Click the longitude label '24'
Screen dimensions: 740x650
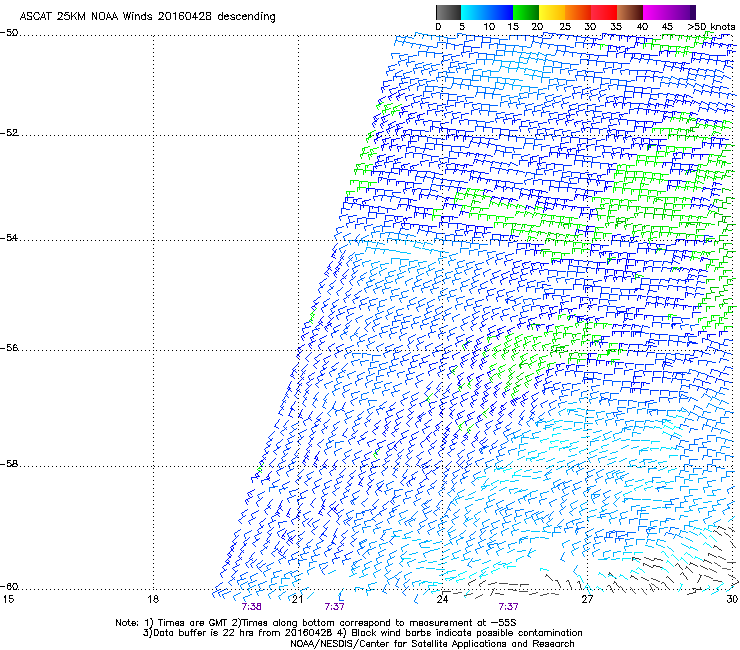tap(442, 599)
